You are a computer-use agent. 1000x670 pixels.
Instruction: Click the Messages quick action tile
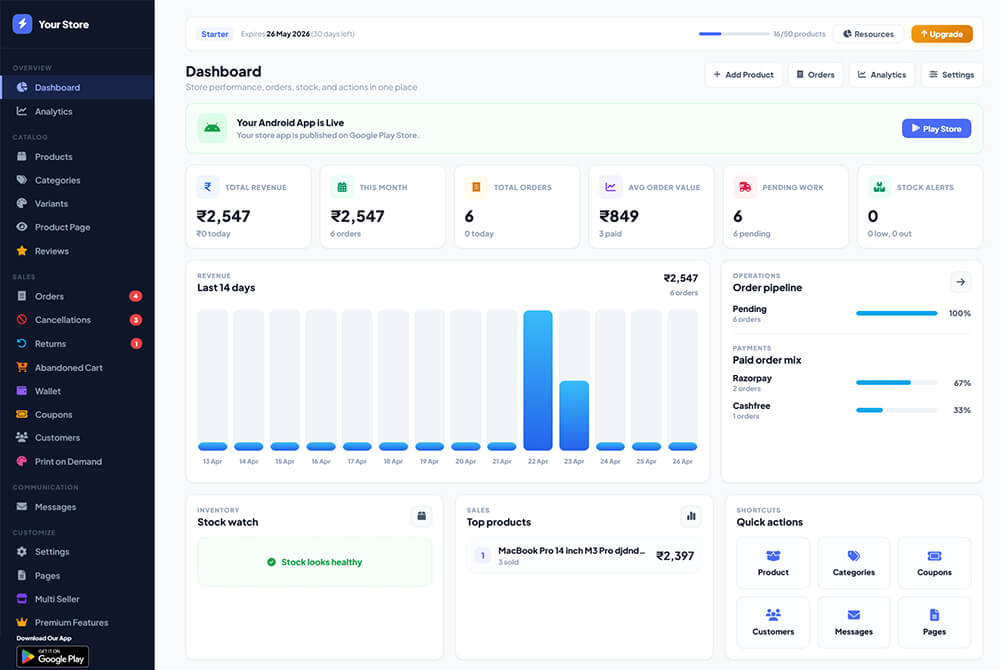(x=853, y=622)
